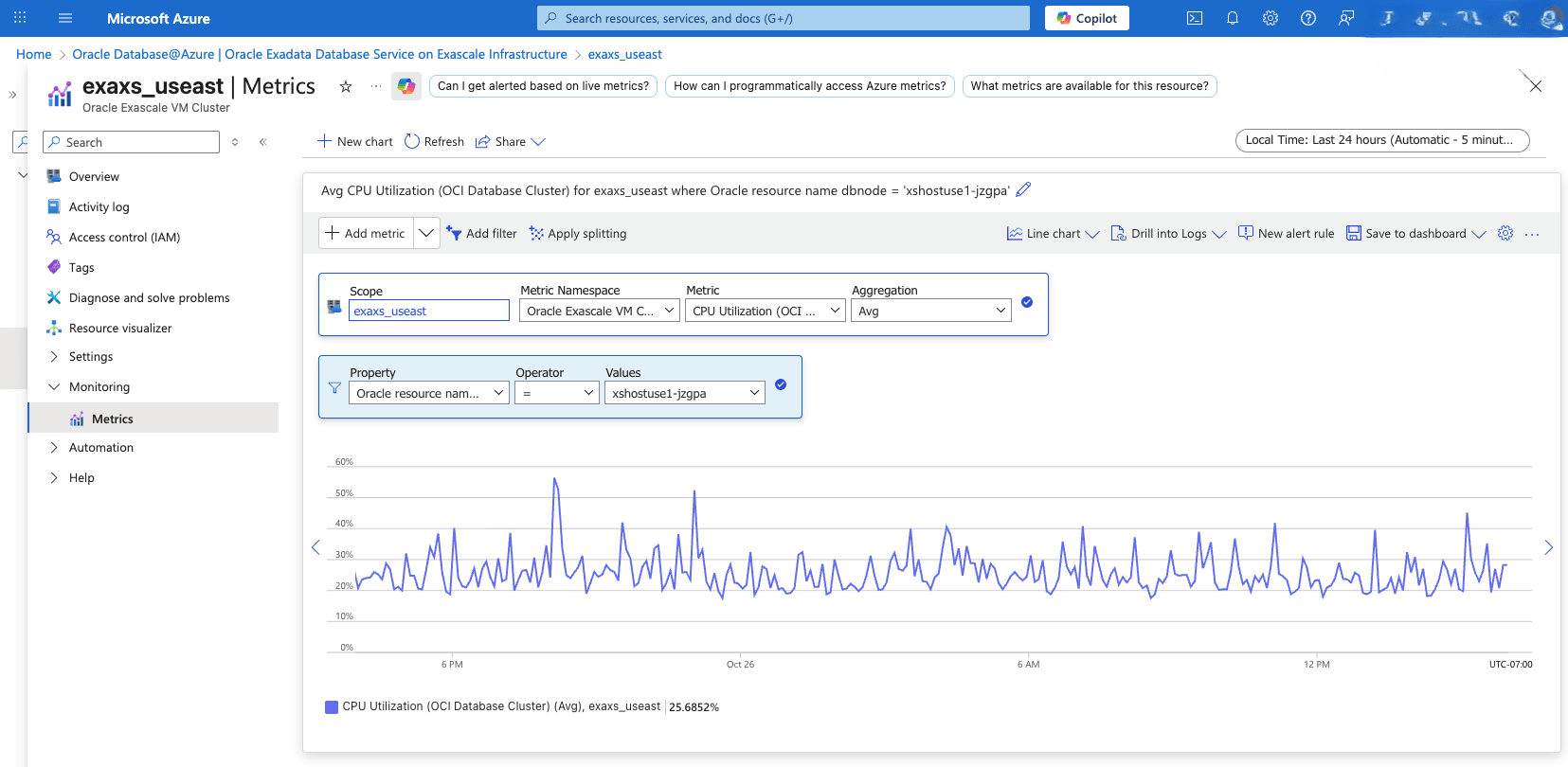Favorite exaxs_useast with the star icon
The height and width of the screenshot is (767, 1568).
click(x=346, y=86)
